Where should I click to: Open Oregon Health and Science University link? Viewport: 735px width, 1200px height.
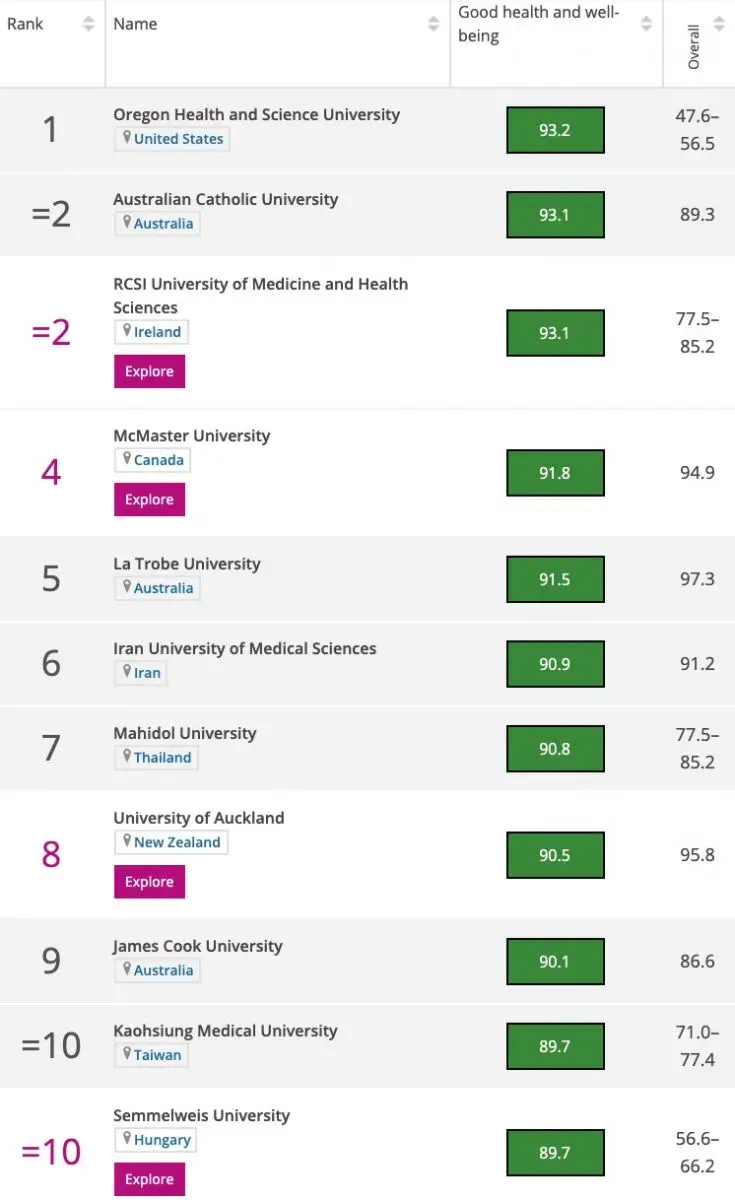(x=256, y=114)
